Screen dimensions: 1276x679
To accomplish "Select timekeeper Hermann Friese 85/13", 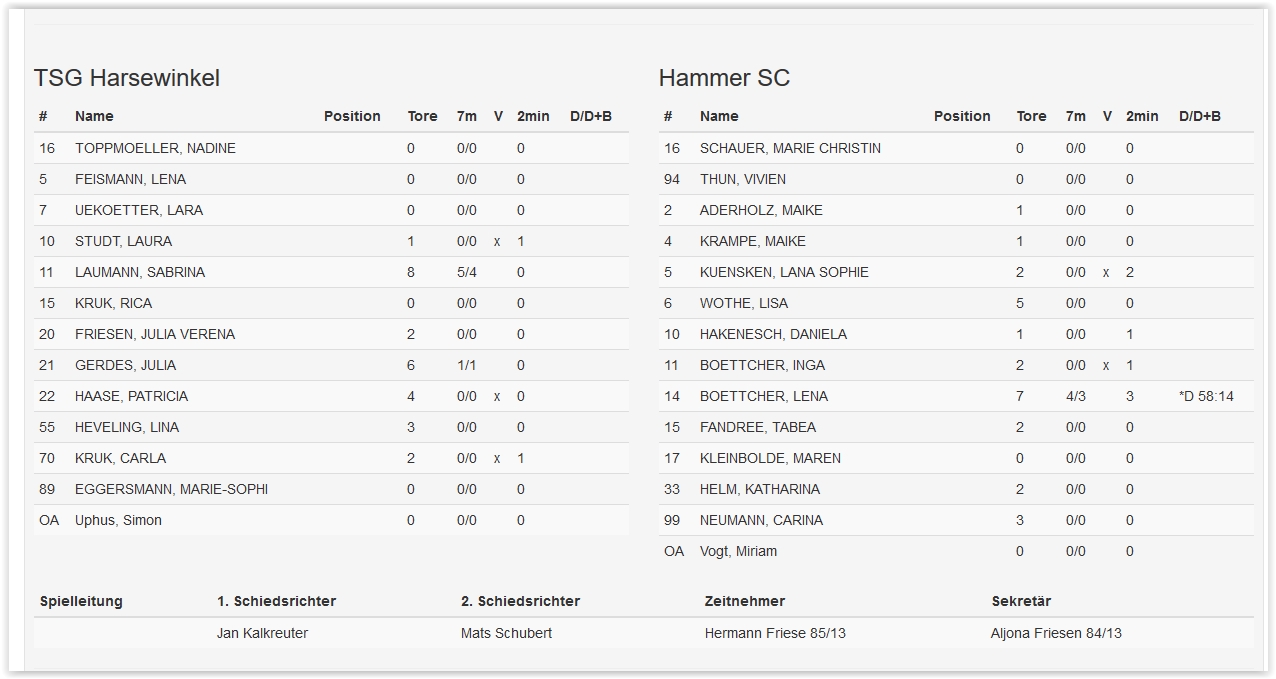I will click(x=775, y=633).
